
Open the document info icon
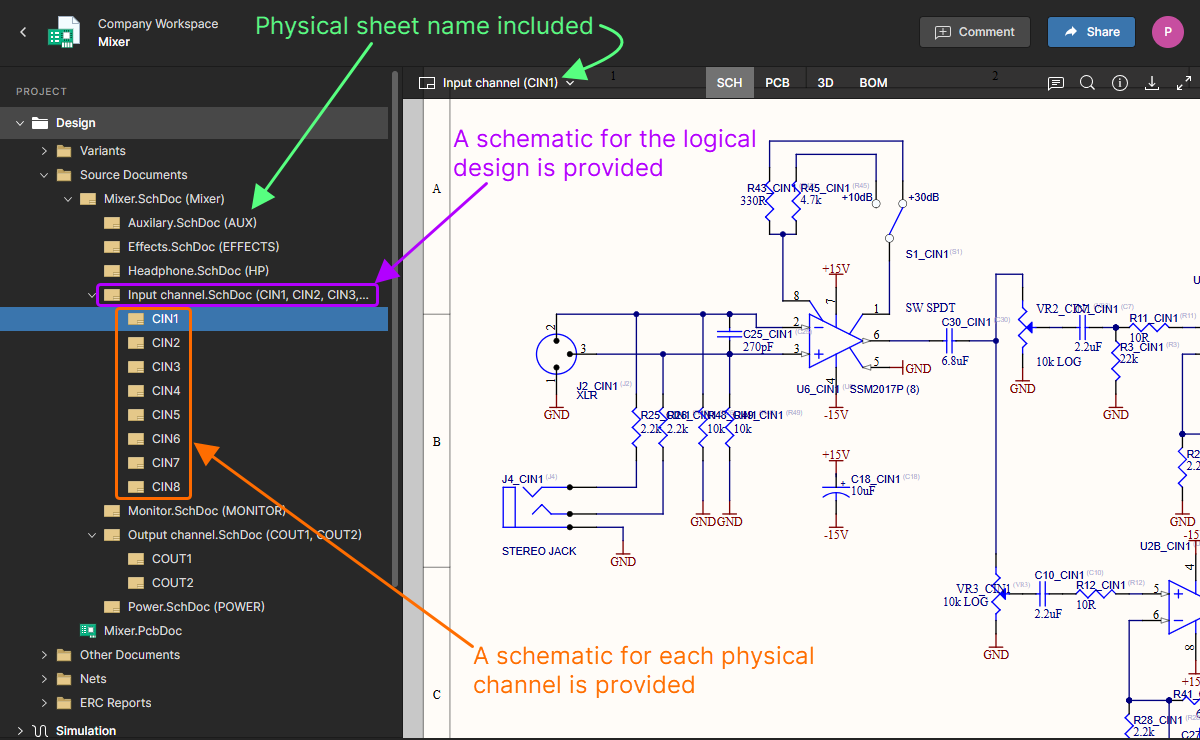click(x=1120, y=83)
